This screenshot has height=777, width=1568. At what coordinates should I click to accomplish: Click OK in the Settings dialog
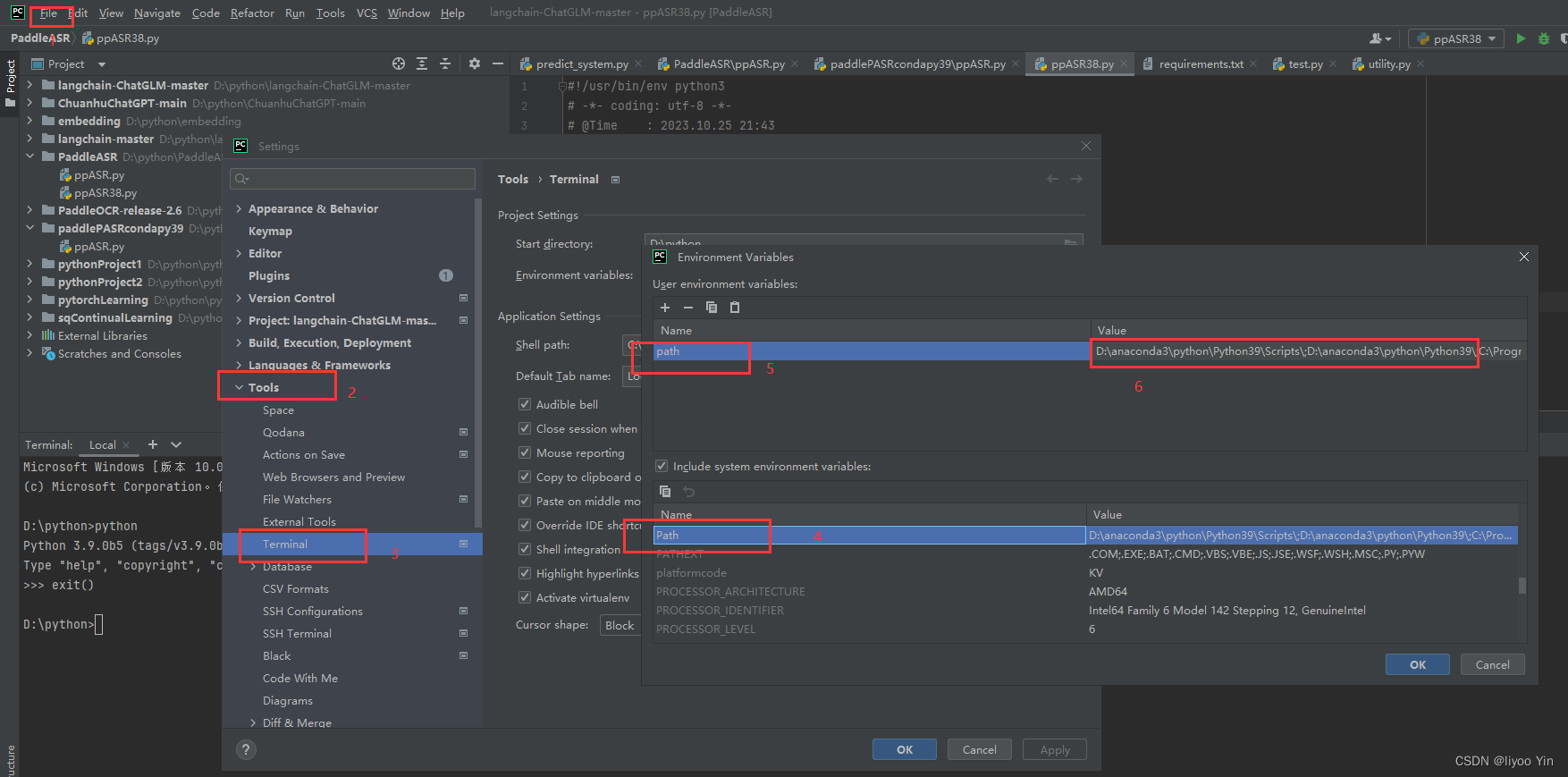pos(905,749)
